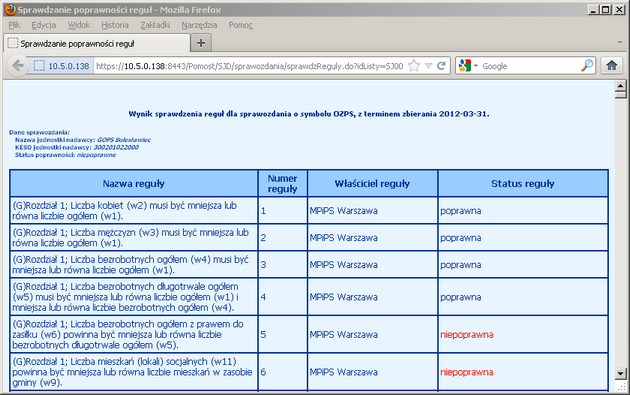Screen dimensions: 630x395
Task: Click the Dane sprawozdania label
Action: click(39, 132)
